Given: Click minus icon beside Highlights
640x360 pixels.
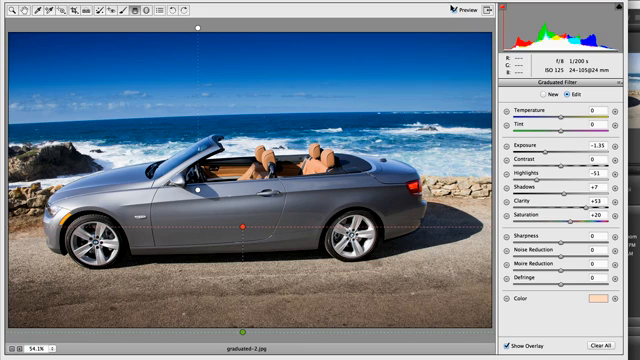Looking at the screenshot, I should tap(507, 174).
